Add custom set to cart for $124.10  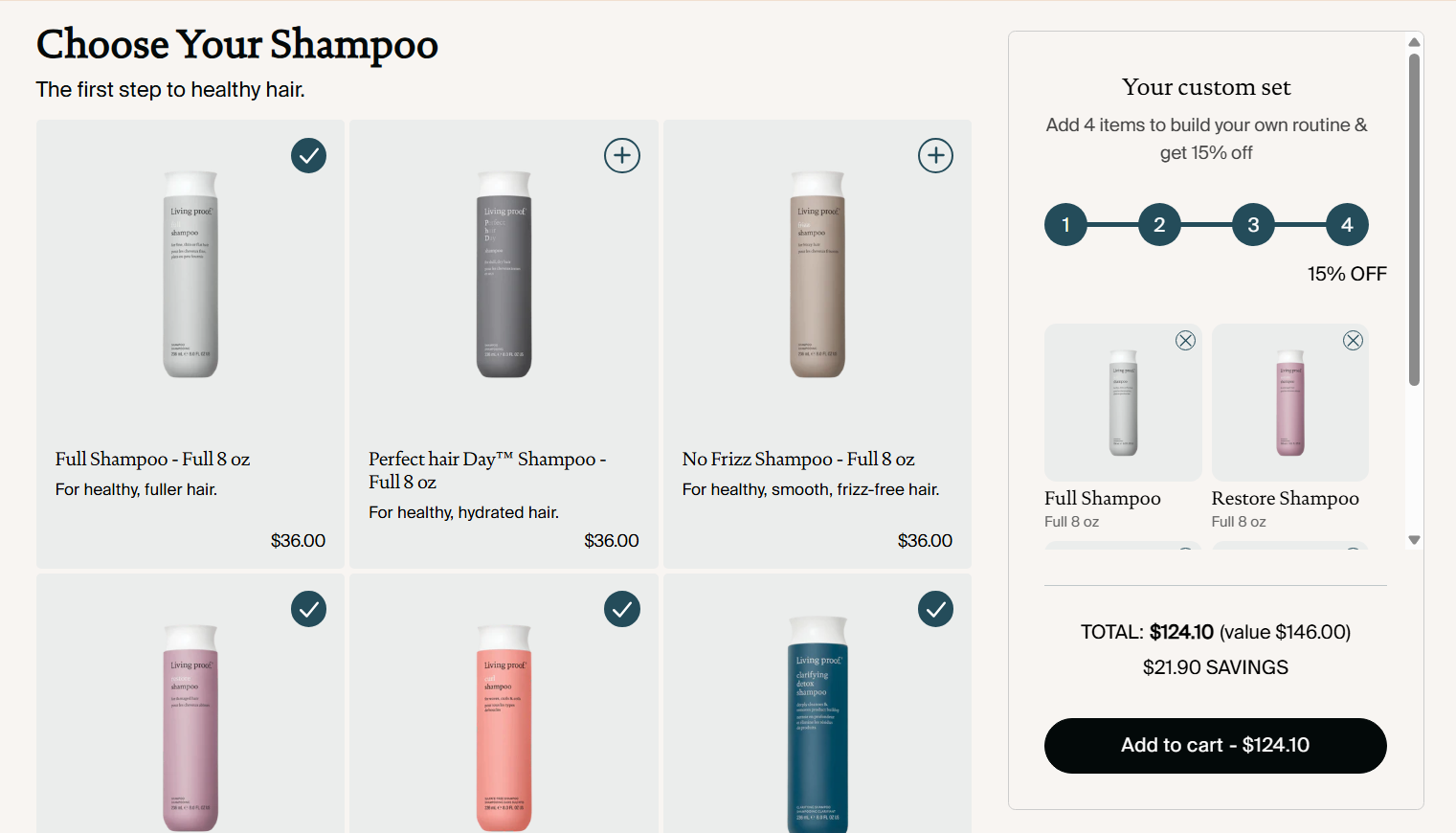[1215, 745]
